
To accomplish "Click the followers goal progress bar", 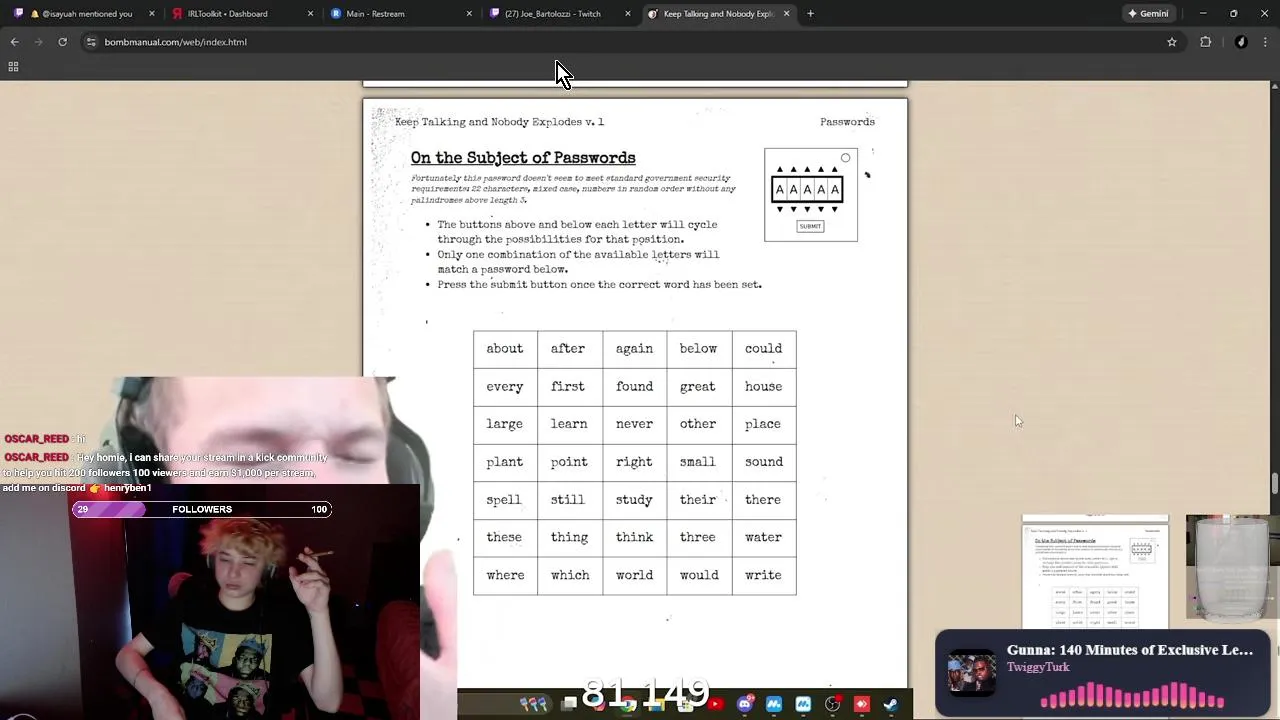I will [x=201, y=509].
